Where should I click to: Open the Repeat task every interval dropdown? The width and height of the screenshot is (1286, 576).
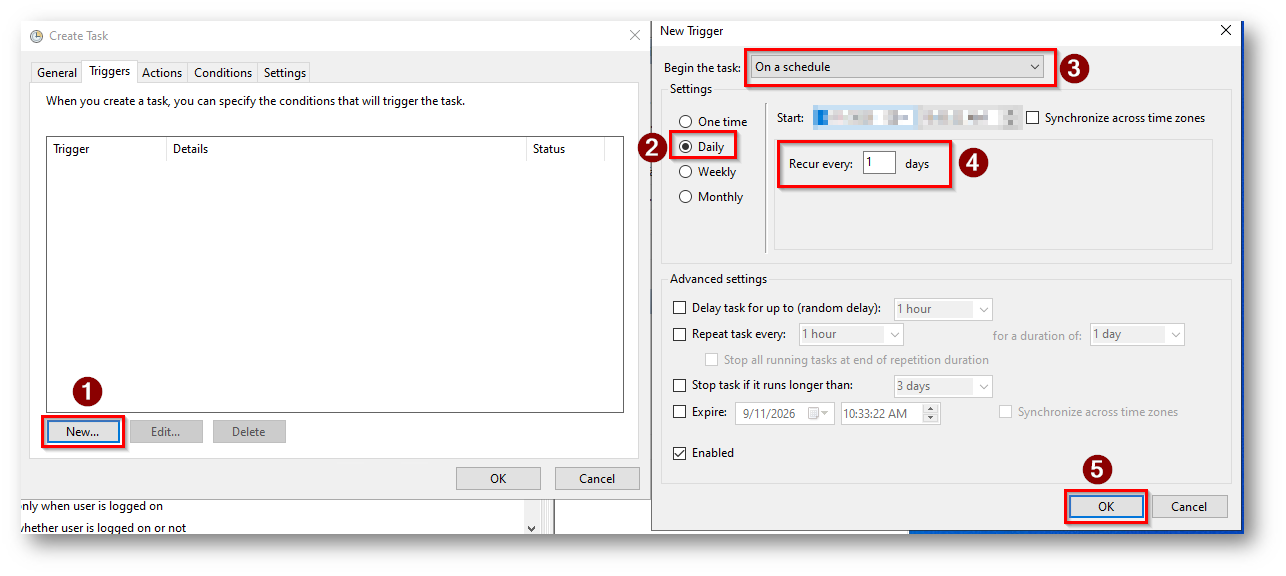pos(851,334)
